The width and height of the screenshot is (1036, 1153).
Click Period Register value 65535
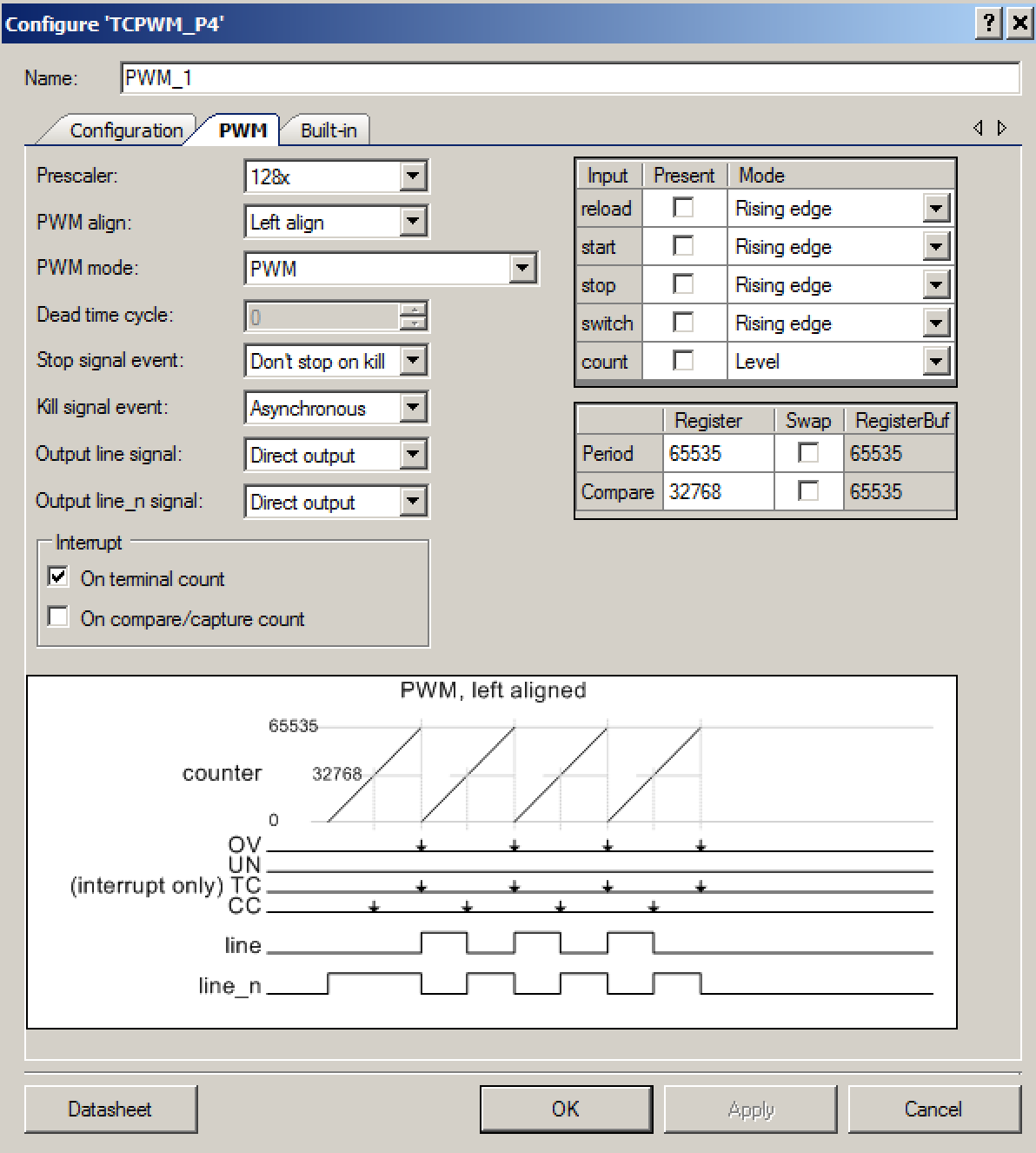[x=718, y=453]
